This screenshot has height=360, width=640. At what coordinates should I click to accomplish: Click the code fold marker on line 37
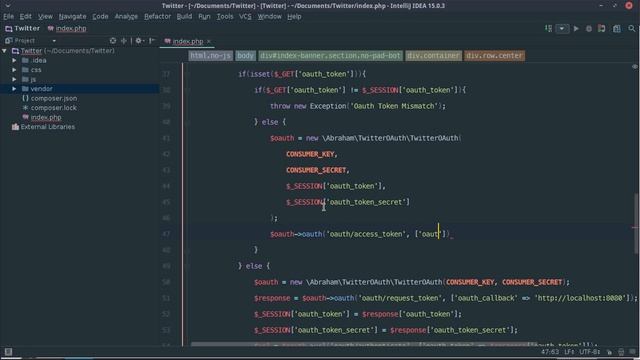tap(187, 74)
